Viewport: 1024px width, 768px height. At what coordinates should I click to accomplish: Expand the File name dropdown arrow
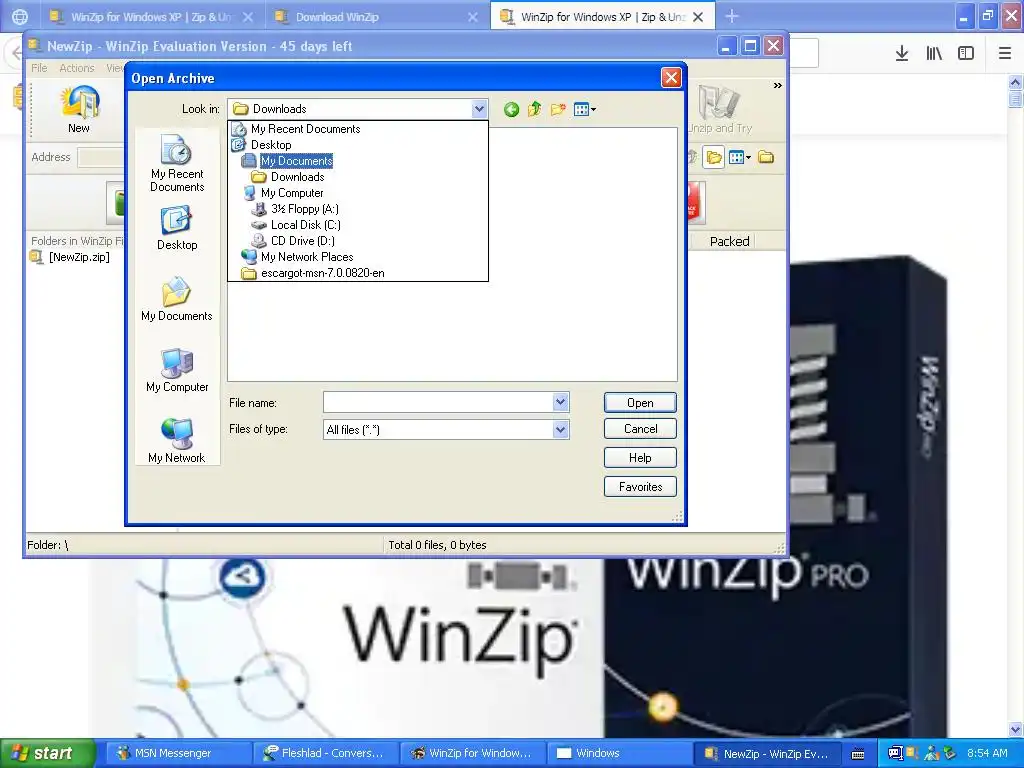(560, 402)
